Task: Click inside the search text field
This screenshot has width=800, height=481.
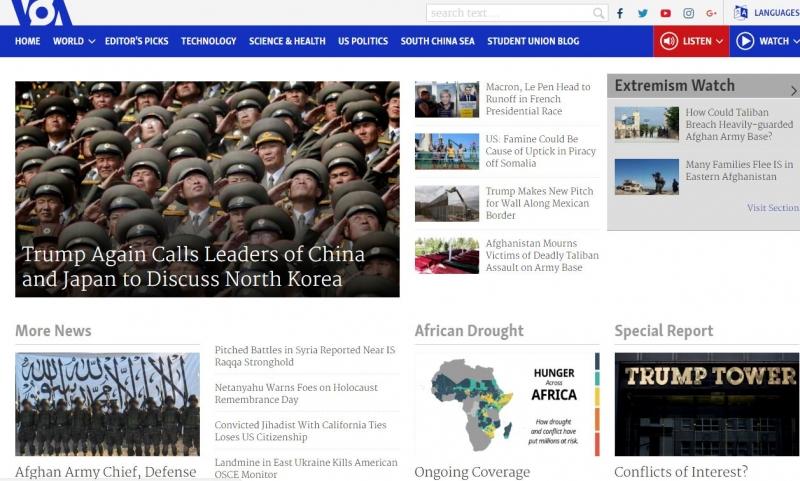Action: [x=508, y=13]
